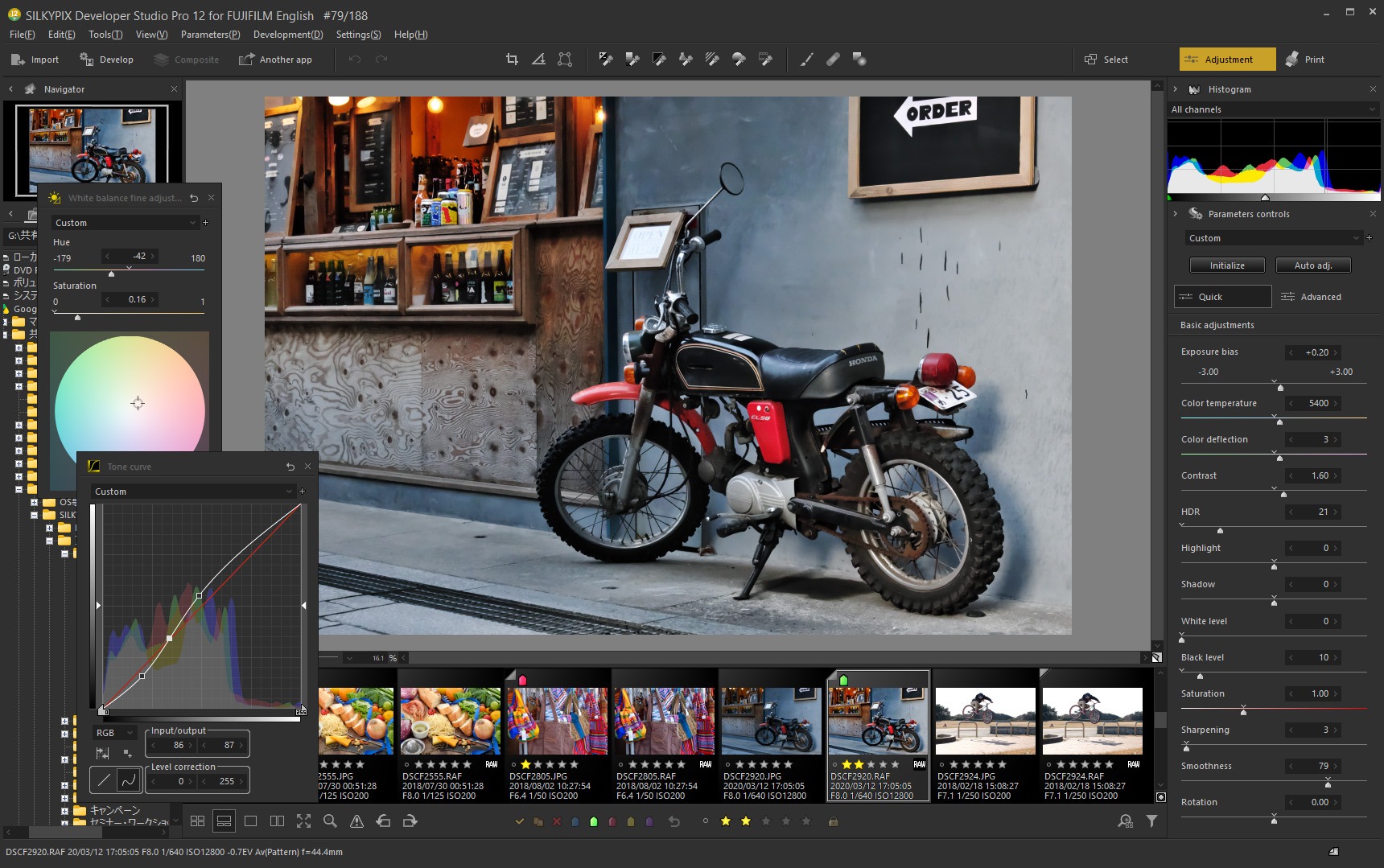This screenshot has width=1384, height=868.
Task: Open the Edit menu
Action: click(61, 35)
